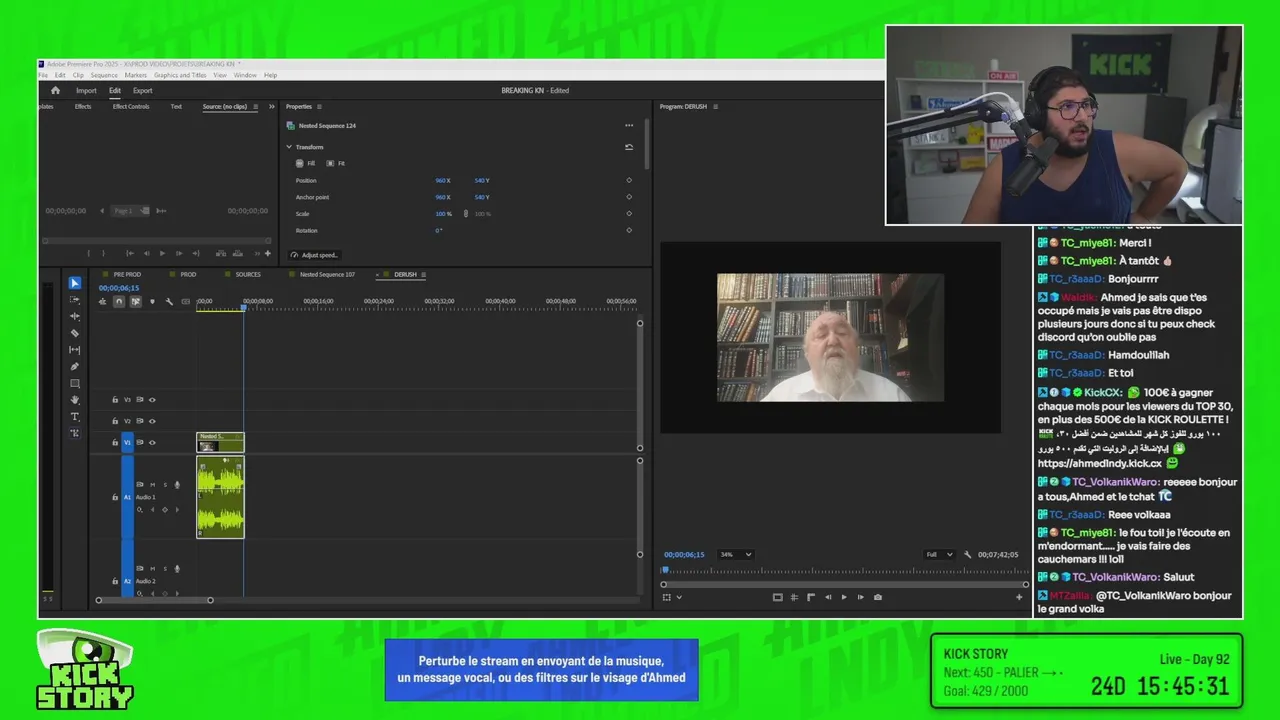Collapse the Transform section

(x=289, y=147)
